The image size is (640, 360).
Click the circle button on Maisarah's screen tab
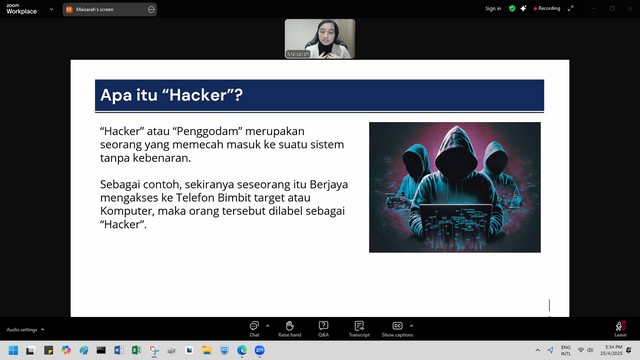click(x=151, y=9)
